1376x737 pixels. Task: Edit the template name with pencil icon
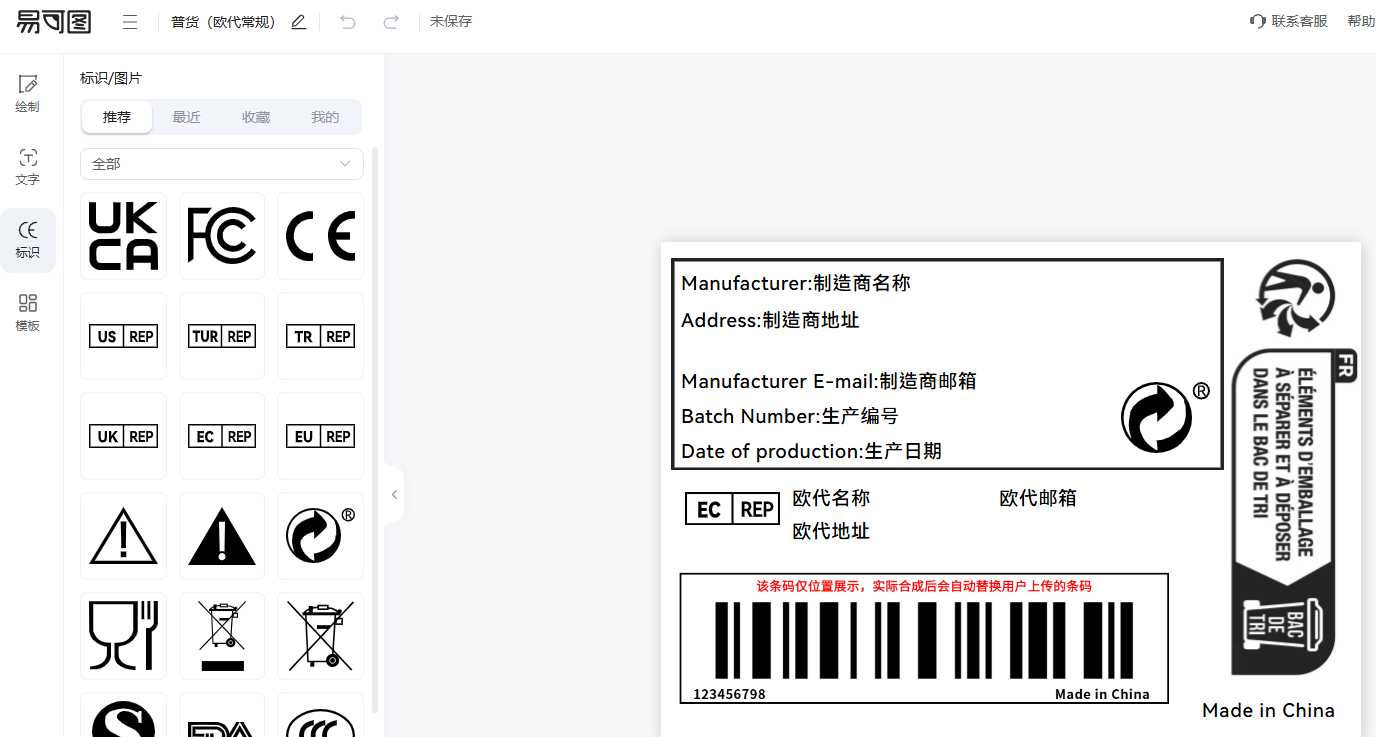(x=298, y=22)
